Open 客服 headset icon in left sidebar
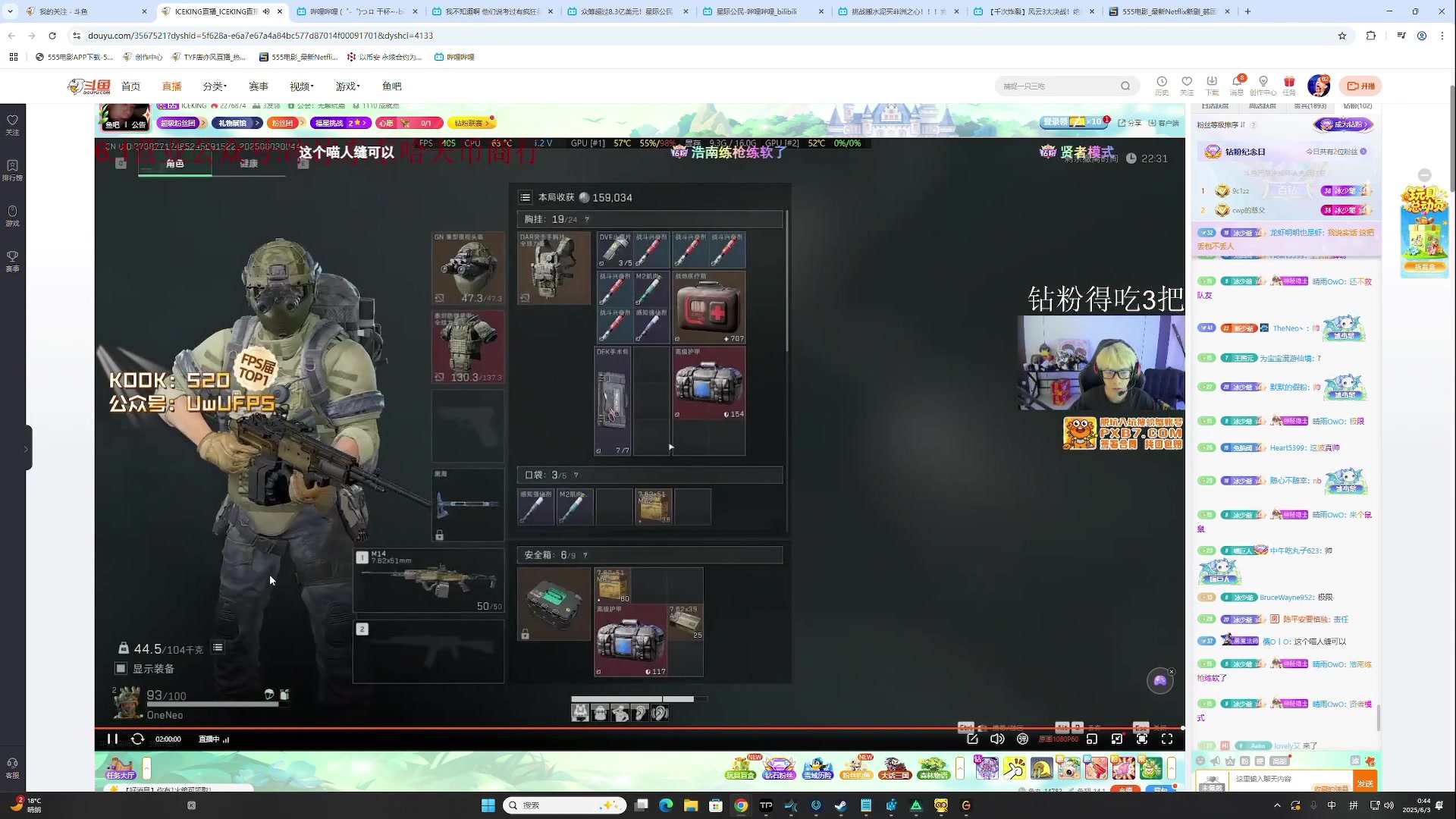This screenshot has height=819, width=1456. pos(12,768)
